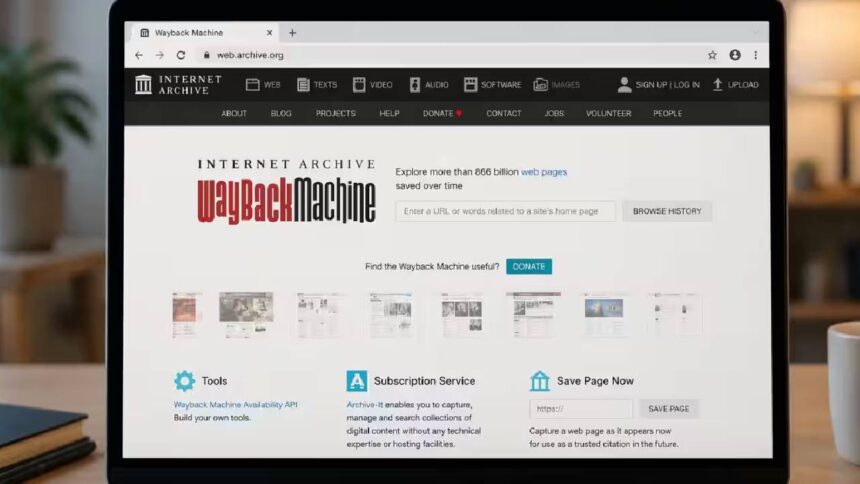
Task: Close the Wayback Machine tab
Action: point(269,33)
